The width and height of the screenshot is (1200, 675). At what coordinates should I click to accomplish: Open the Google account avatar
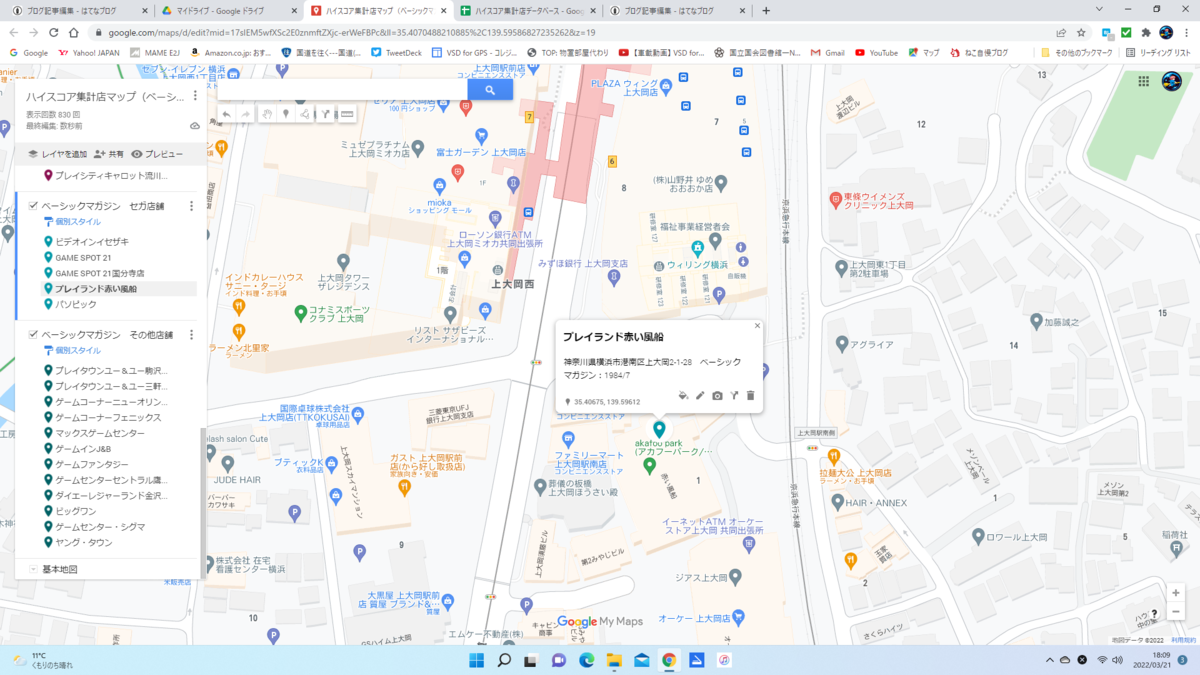coord(1172,82)
